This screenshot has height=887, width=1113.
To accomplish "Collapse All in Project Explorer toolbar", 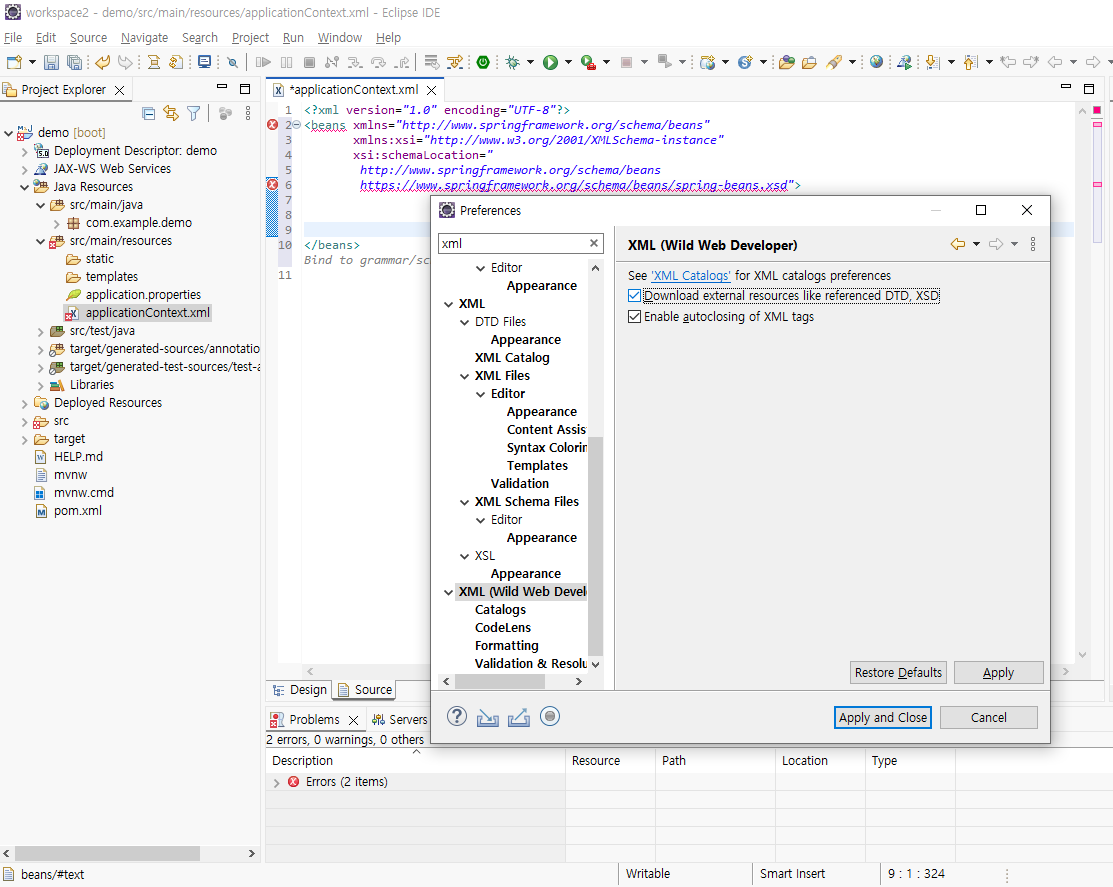I will [148, 114].
